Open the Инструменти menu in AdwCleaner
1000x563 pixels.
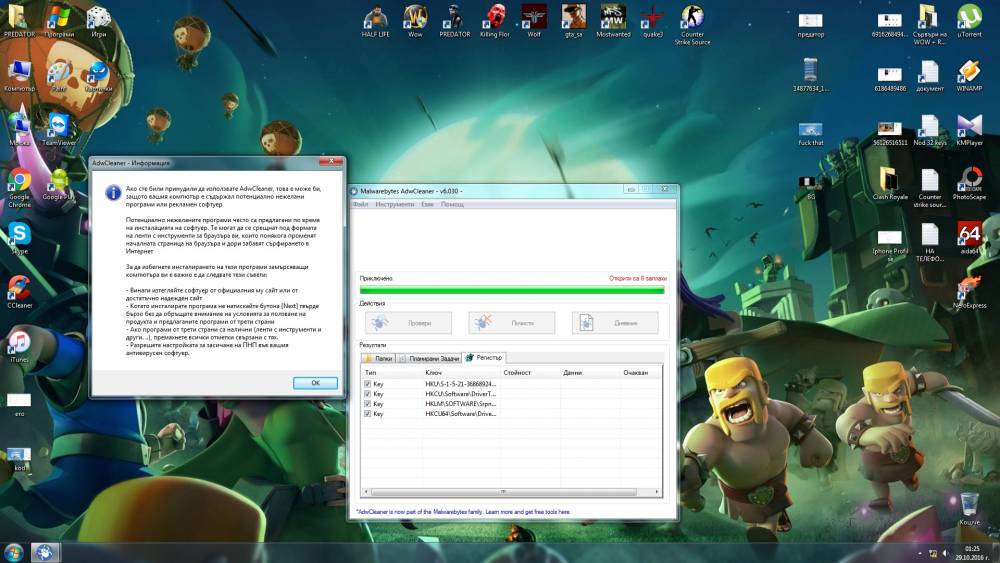tap(395, 204)
